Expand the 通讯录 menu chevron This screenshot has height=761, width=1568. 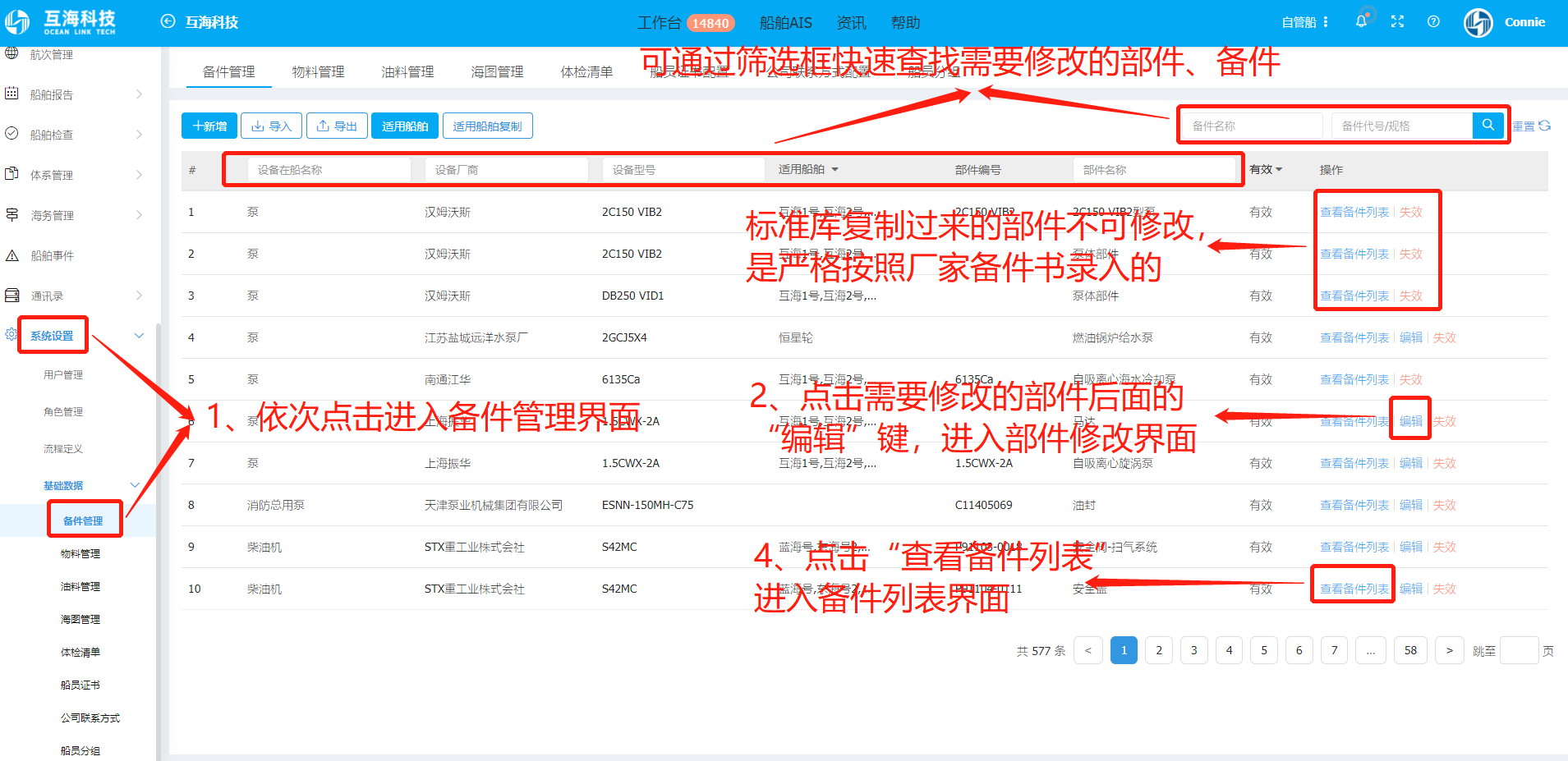139,296
